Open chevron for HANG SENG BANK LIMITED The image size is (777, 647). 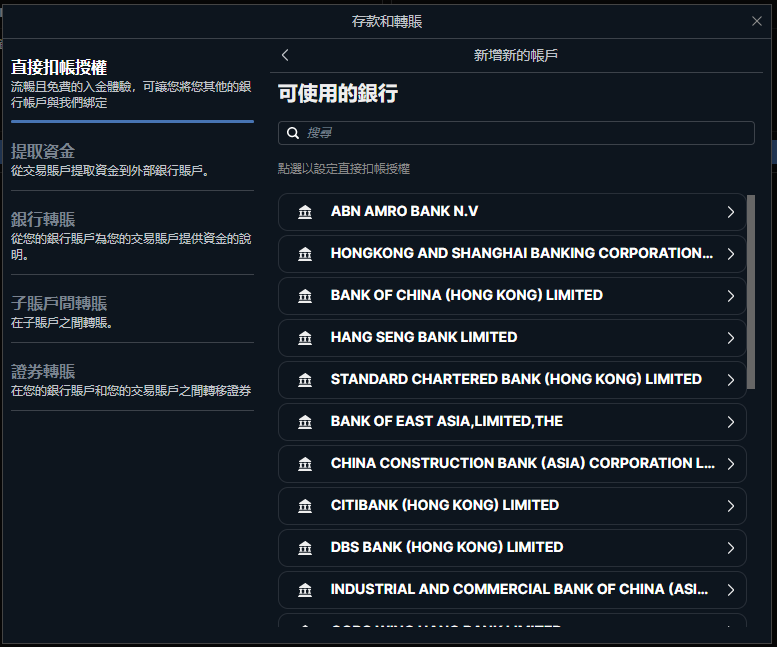pyautogui.click(x=731, y=338)
